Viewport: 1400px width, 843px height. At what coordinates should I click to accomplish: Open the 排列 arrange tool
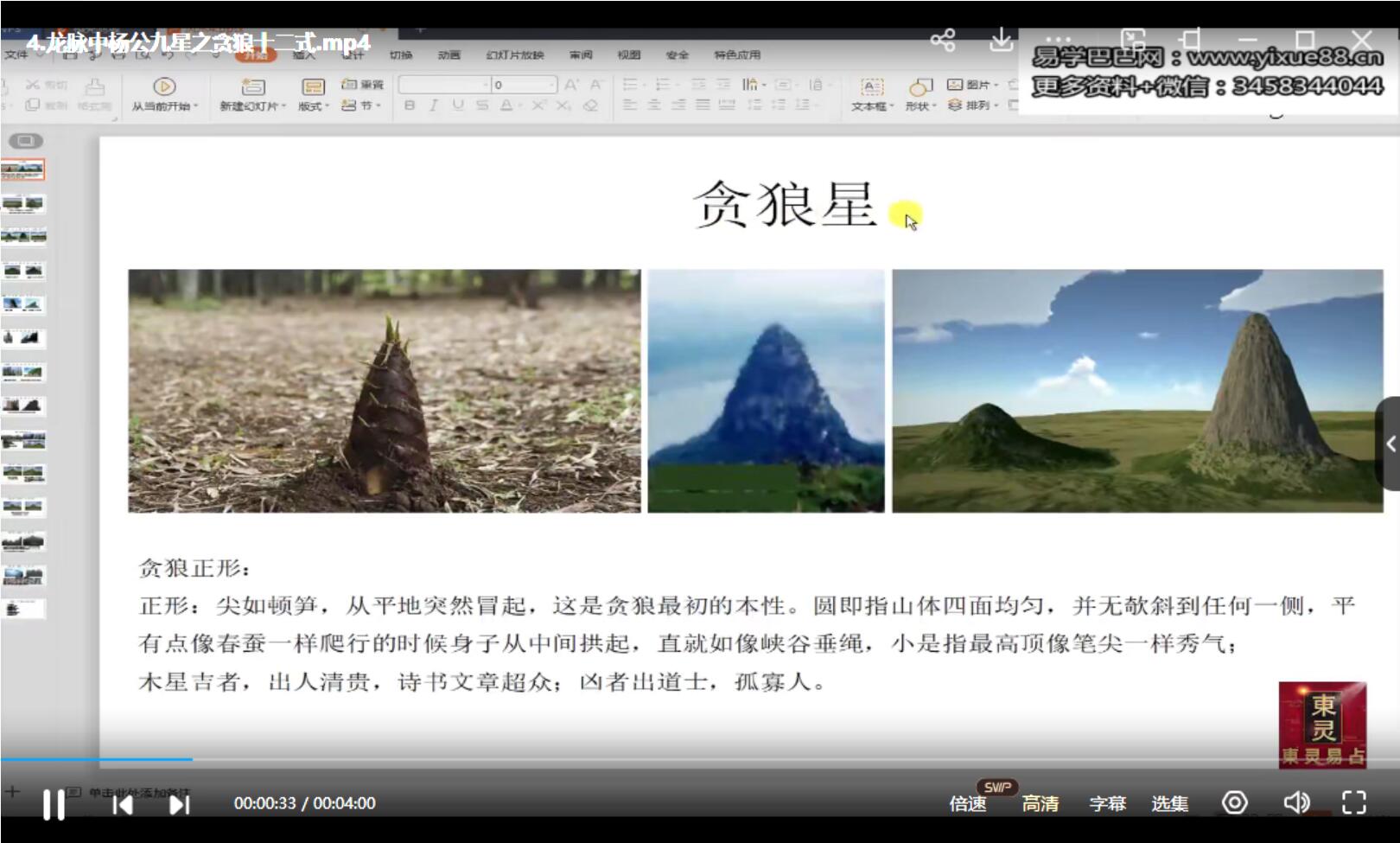coord(974,105)
